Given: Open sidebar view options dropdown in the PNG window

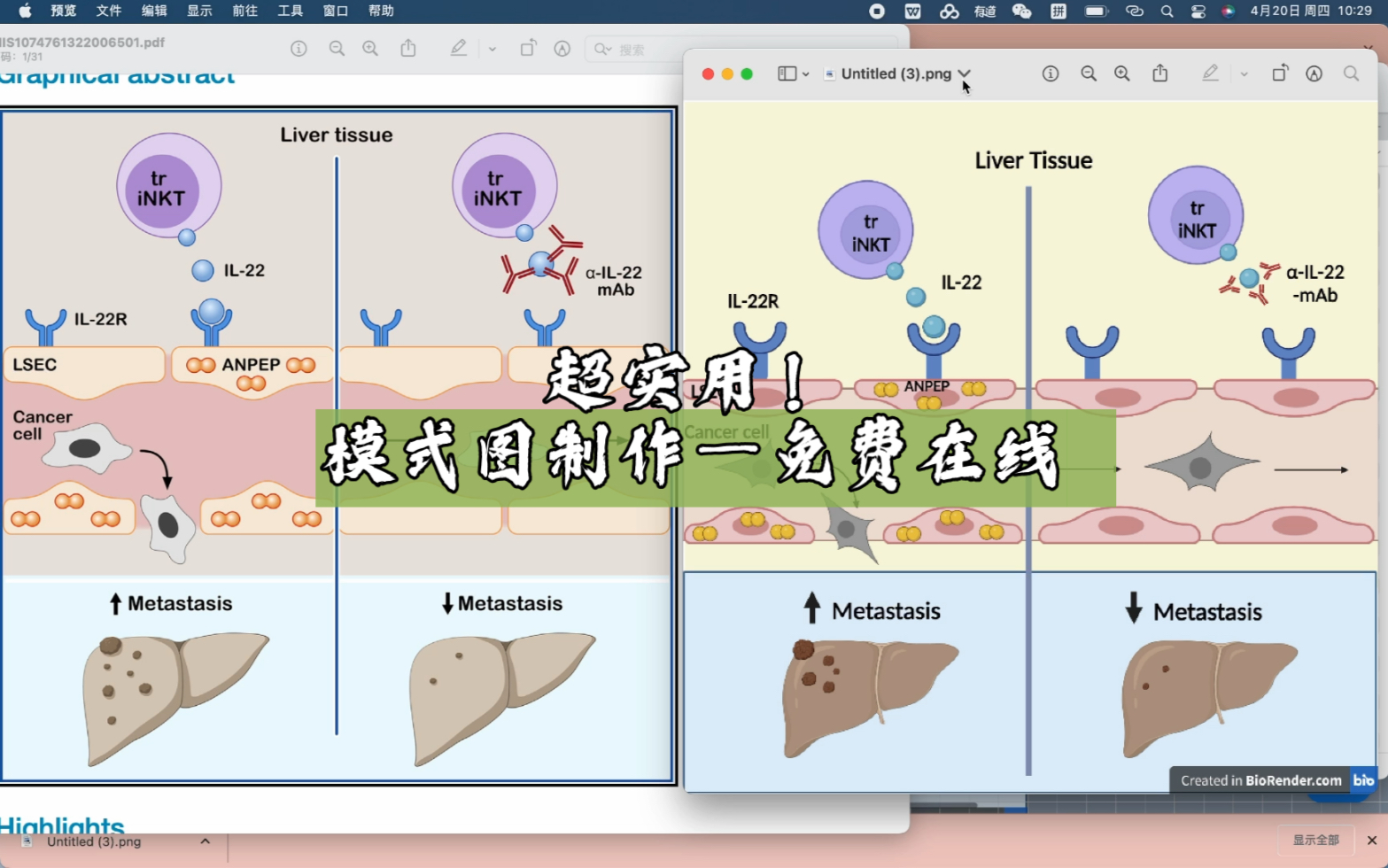Looking at the screenshot, I should tap(805, 74).
